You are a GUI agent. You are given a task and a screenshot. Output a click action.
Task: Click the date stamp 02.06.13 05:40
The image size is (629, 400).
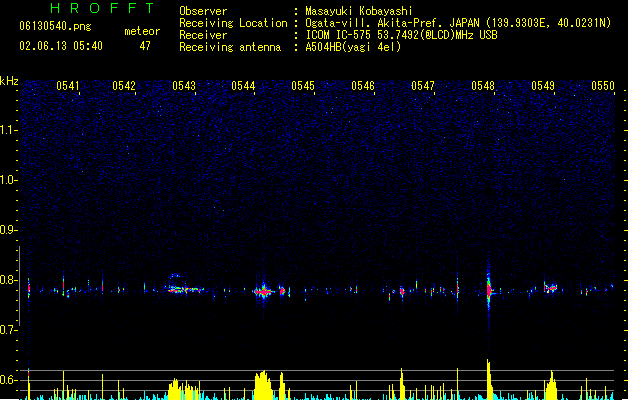point(61,46)
